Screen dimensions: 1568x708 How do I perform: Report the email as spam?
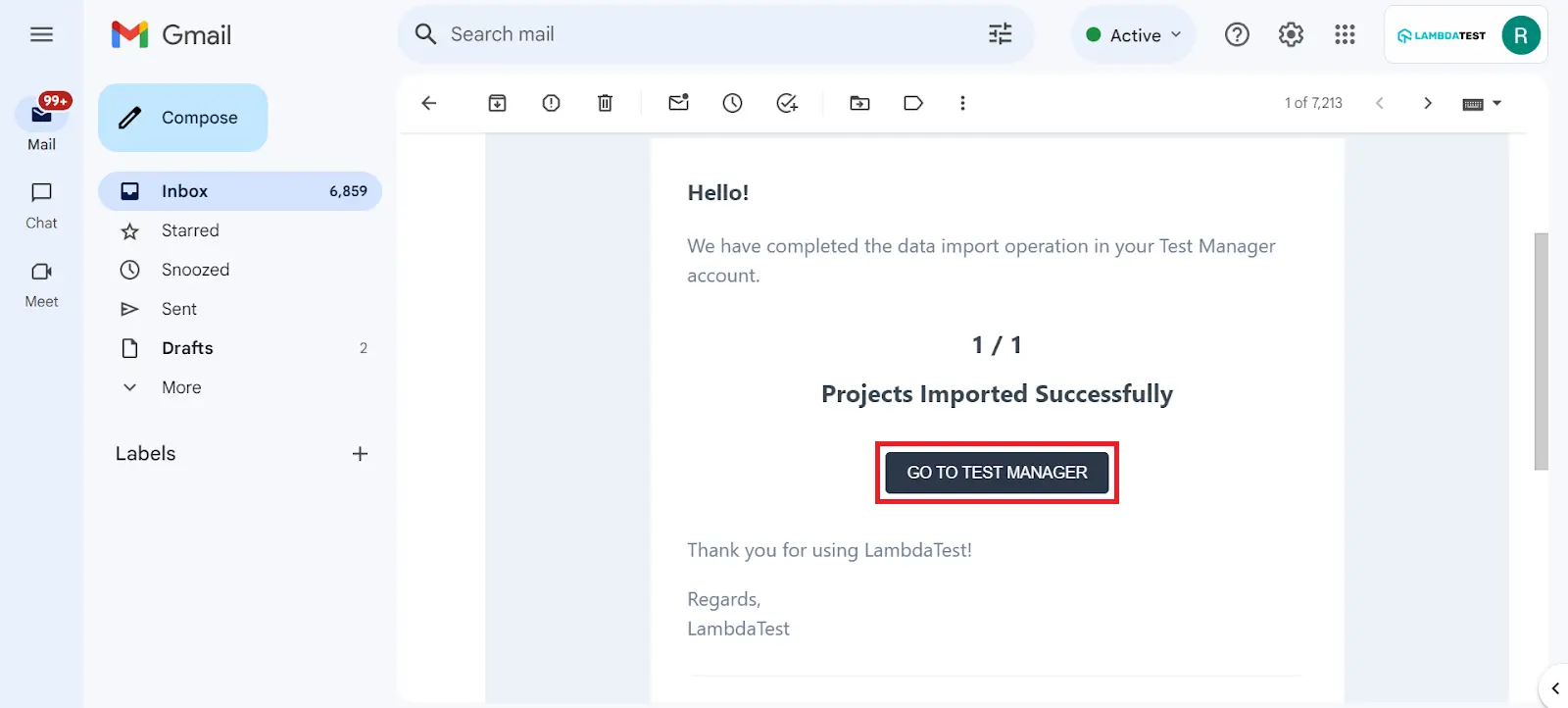pos(551,103)
